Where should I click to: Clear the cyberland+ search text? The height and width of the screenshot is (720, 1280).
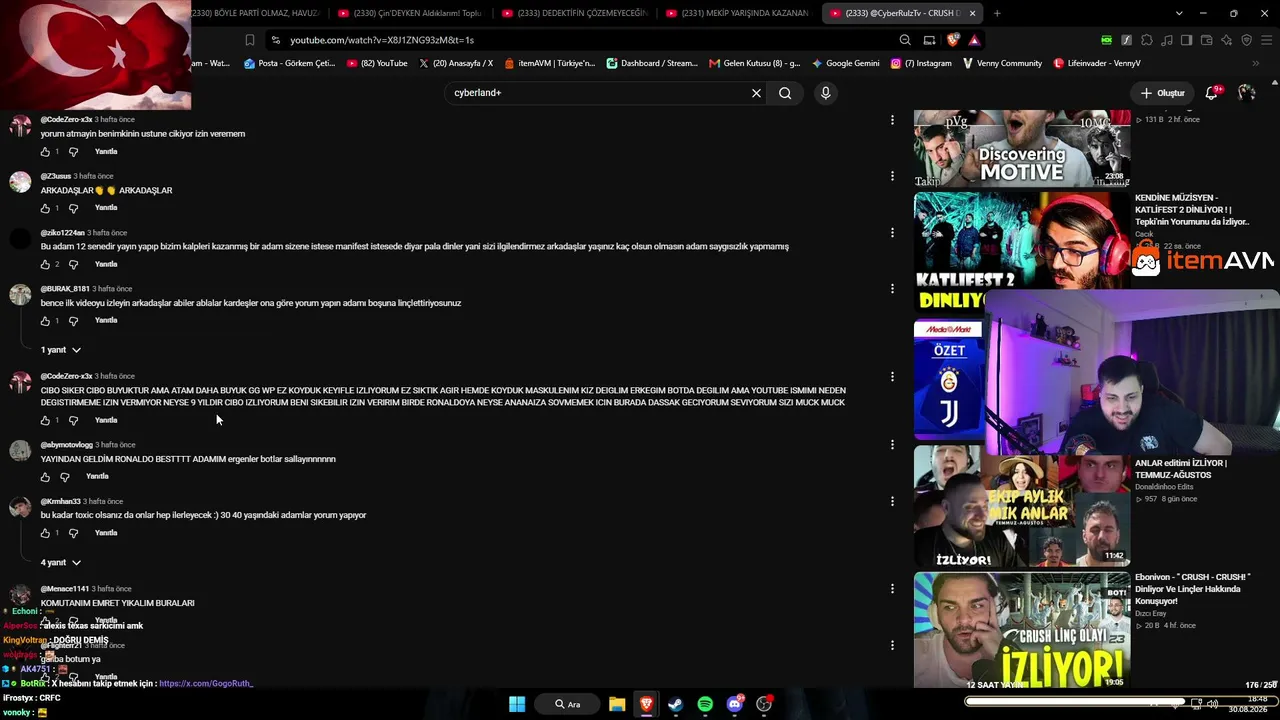click(x=756, y=93)
